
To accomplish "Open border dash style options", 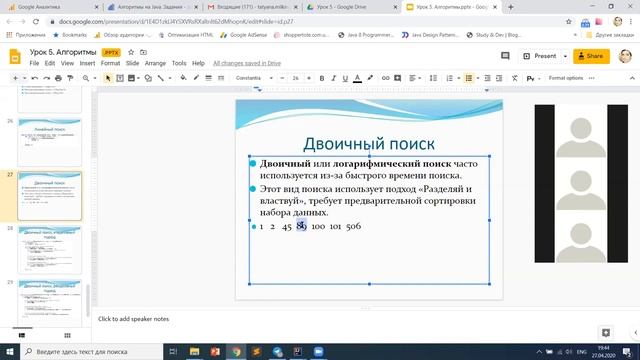I will point(221,78).
